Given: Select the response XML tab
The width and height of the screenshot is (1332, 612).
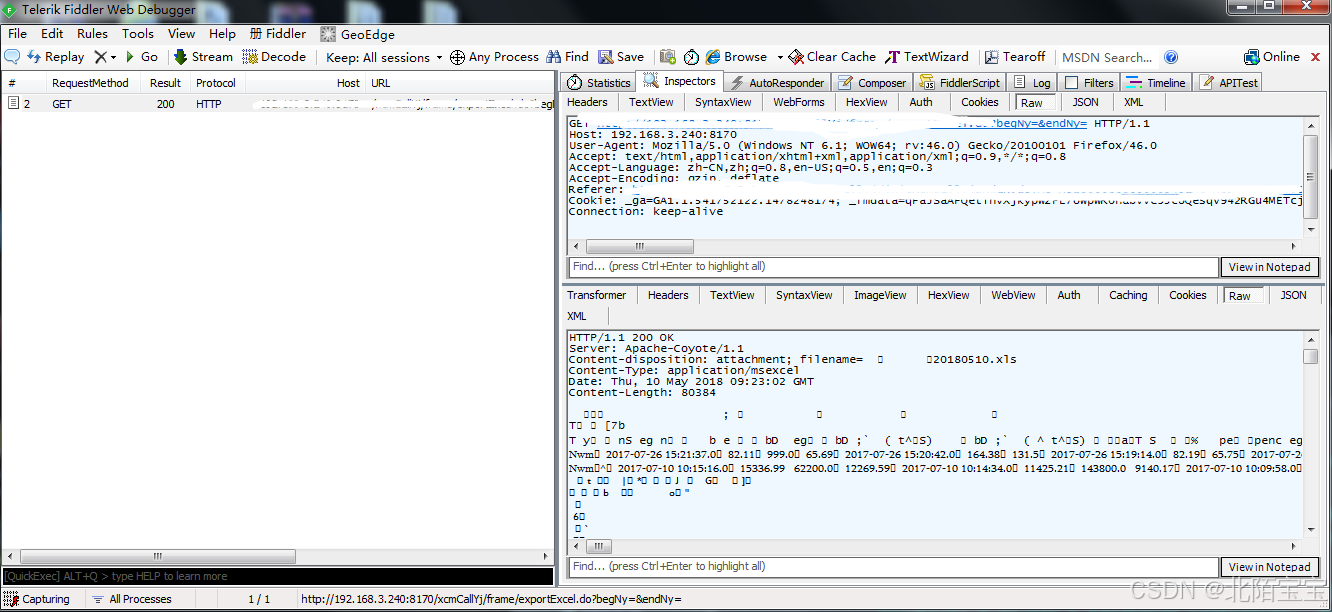Looking at the screenshot, I should tap(577, 316).
